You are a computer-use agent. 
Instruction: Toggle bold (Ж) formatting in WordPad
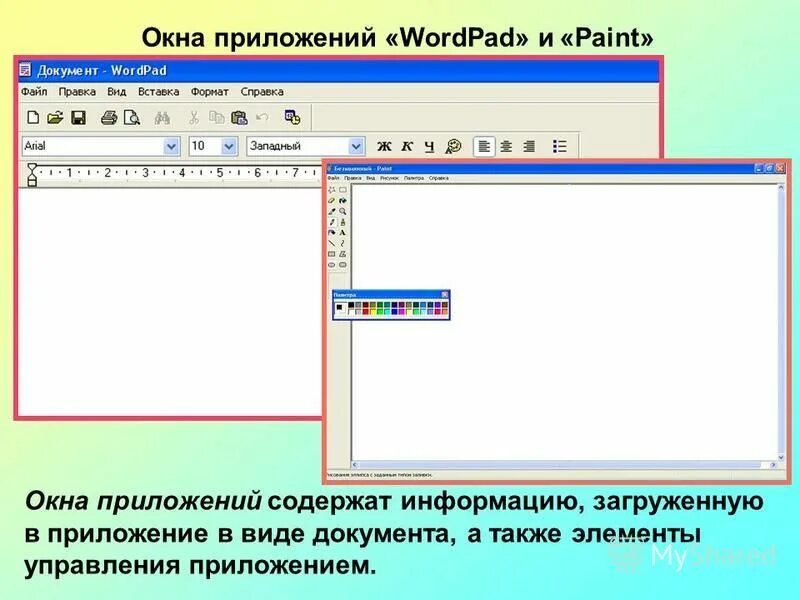pos(384,146)
